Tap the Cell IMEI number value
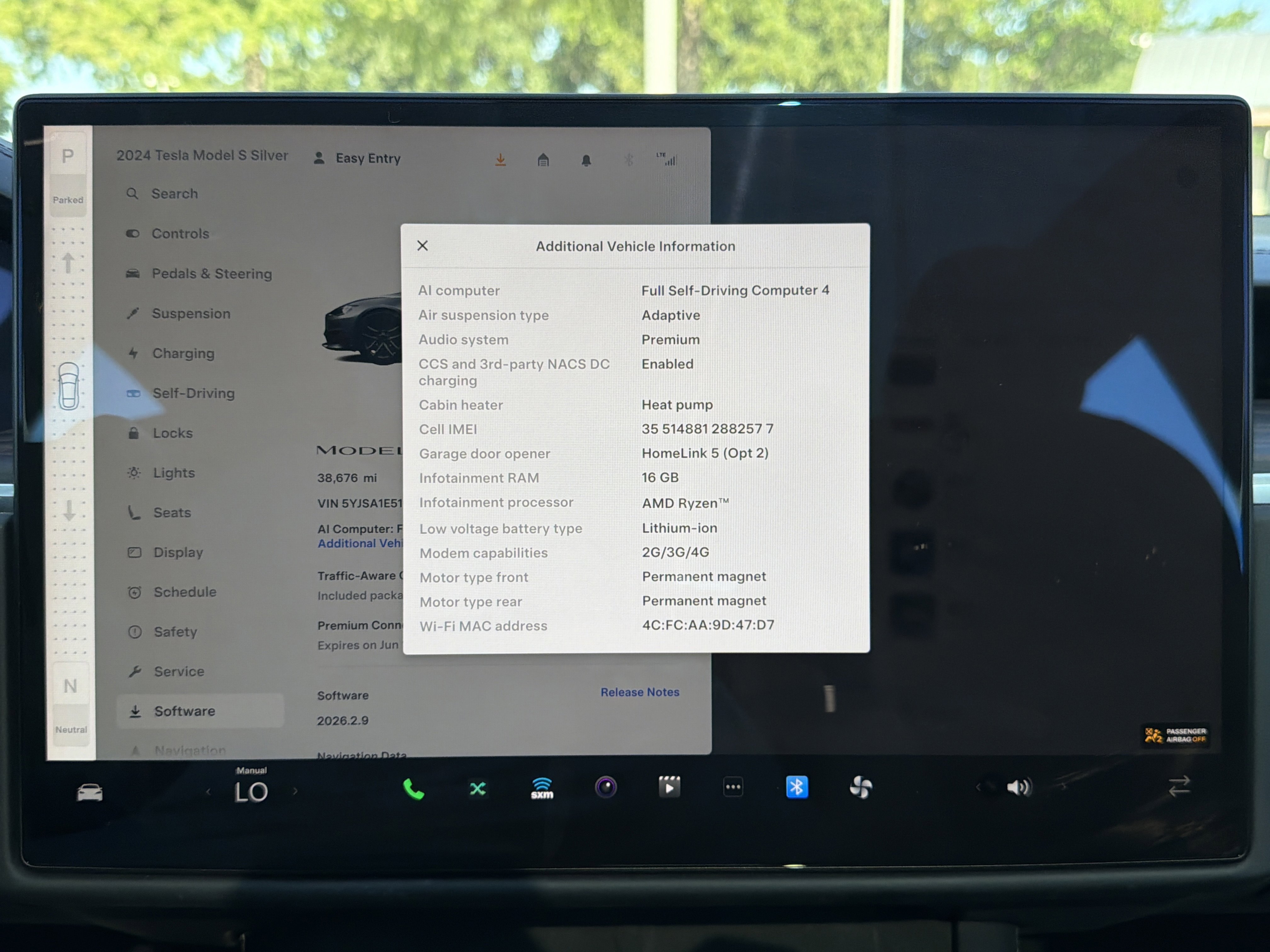 click(707, 429)
